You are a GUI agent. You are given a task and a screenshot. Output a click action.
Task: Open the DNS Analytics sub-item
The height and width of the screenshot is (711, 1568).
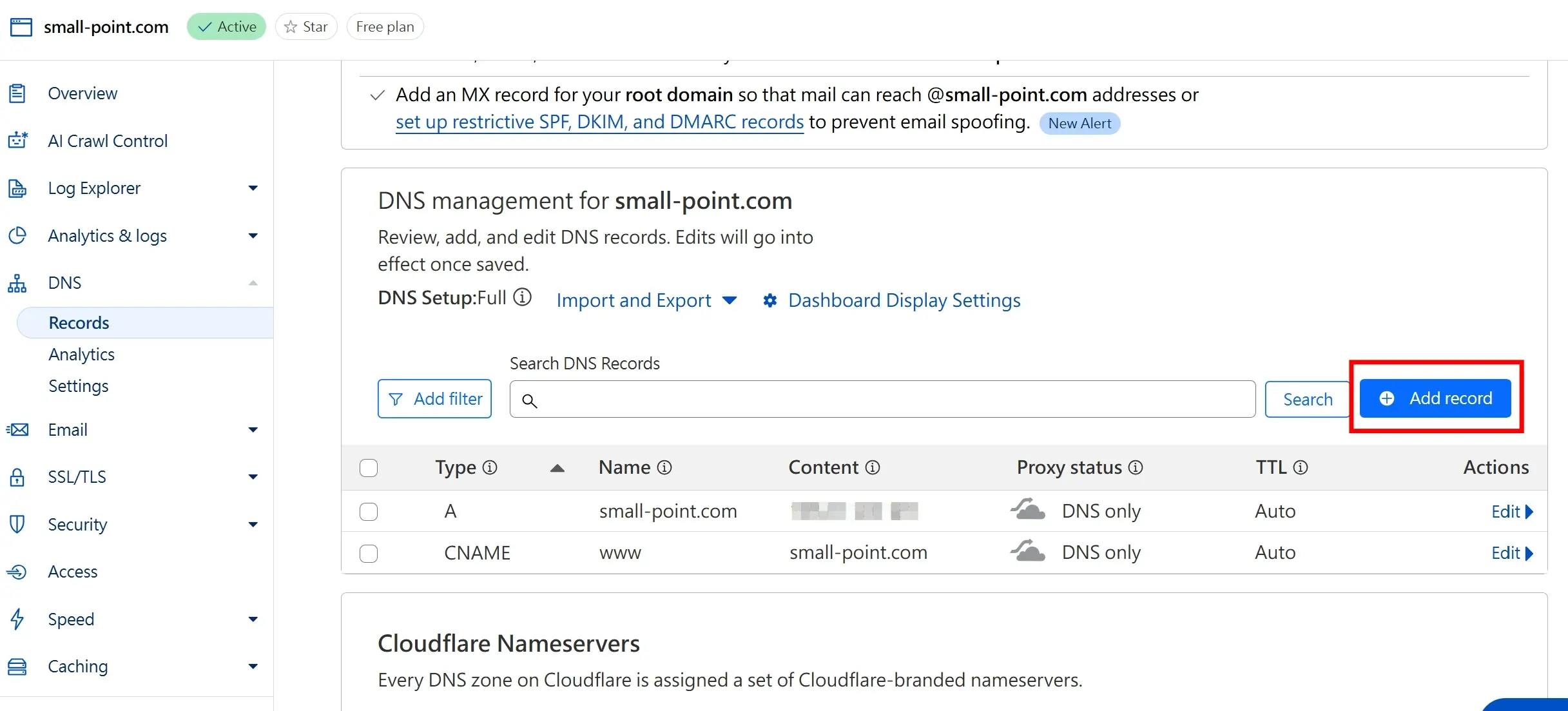81,355
